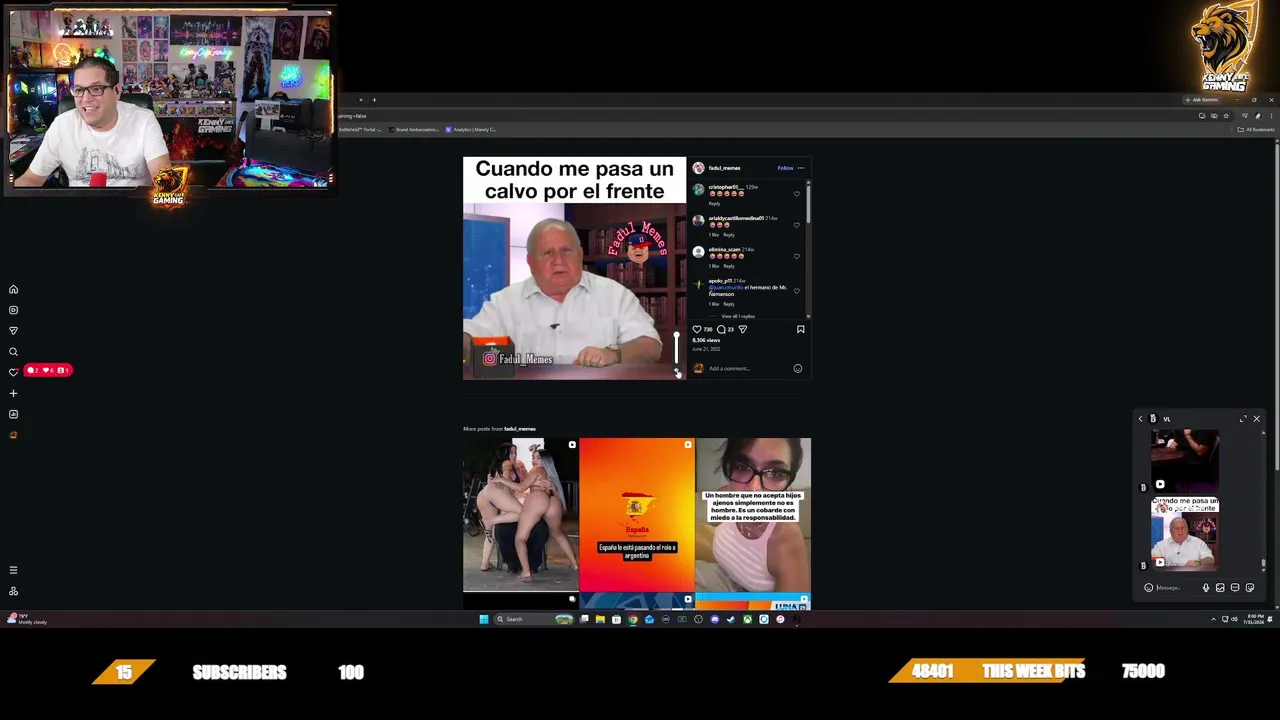Open emoji picker in chat message box
The height and width of the screenshot is (720, 1280).
tap(1148, 588)
